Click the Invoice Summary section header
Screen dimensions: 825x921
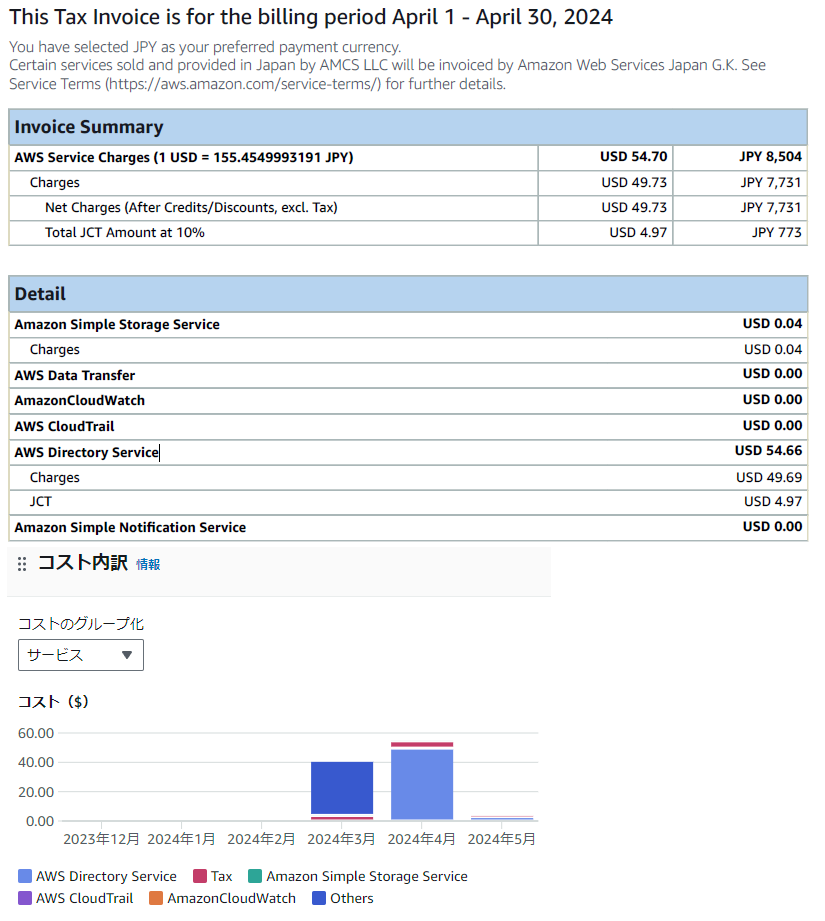click(408, 127)
